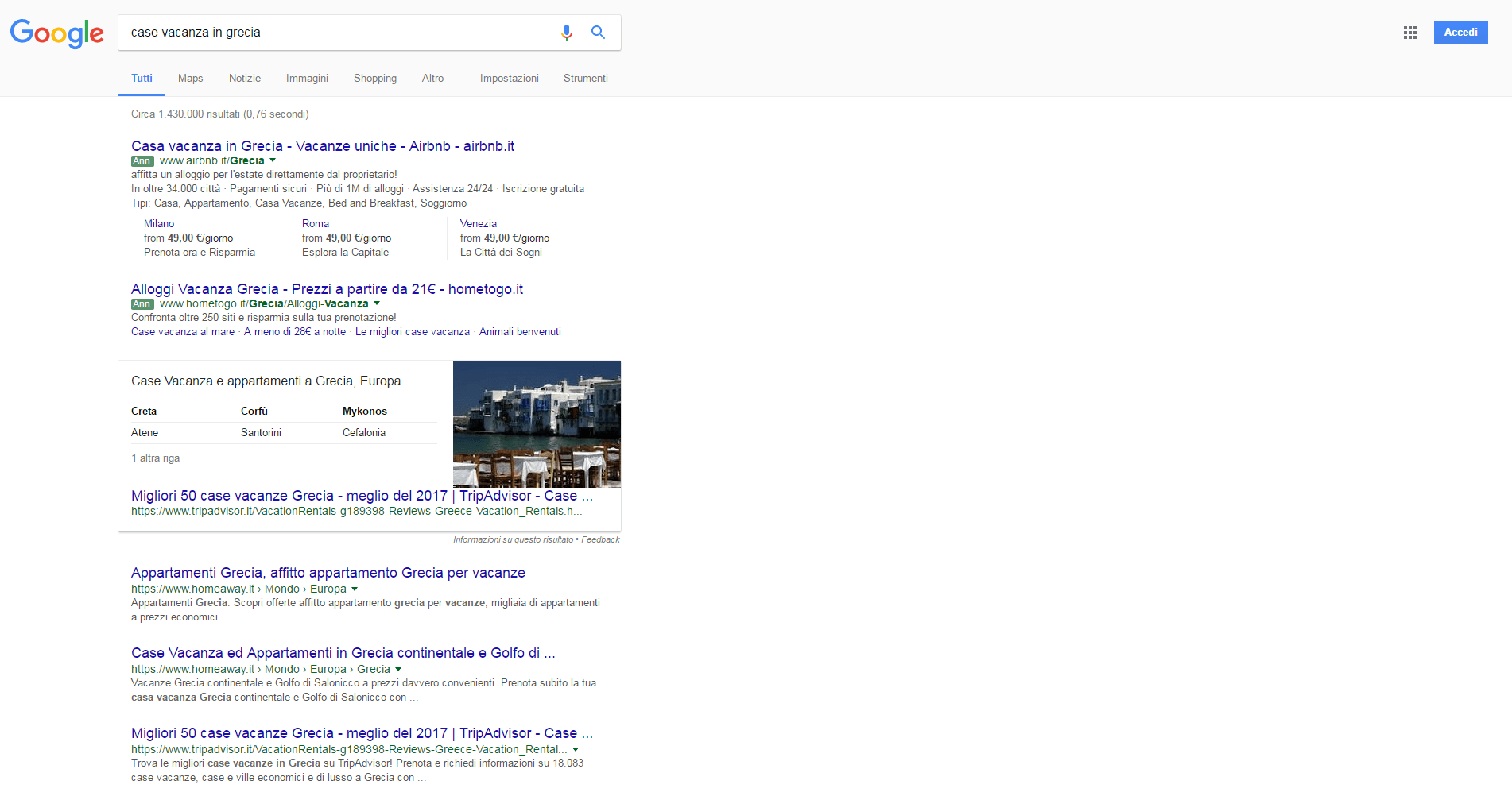The width and height of the screenshot is (1512, 804).
Task: Open 'Case Vacanza ed Appartamenti in Grecia continentale' result
Action: [x=343, y=653]
